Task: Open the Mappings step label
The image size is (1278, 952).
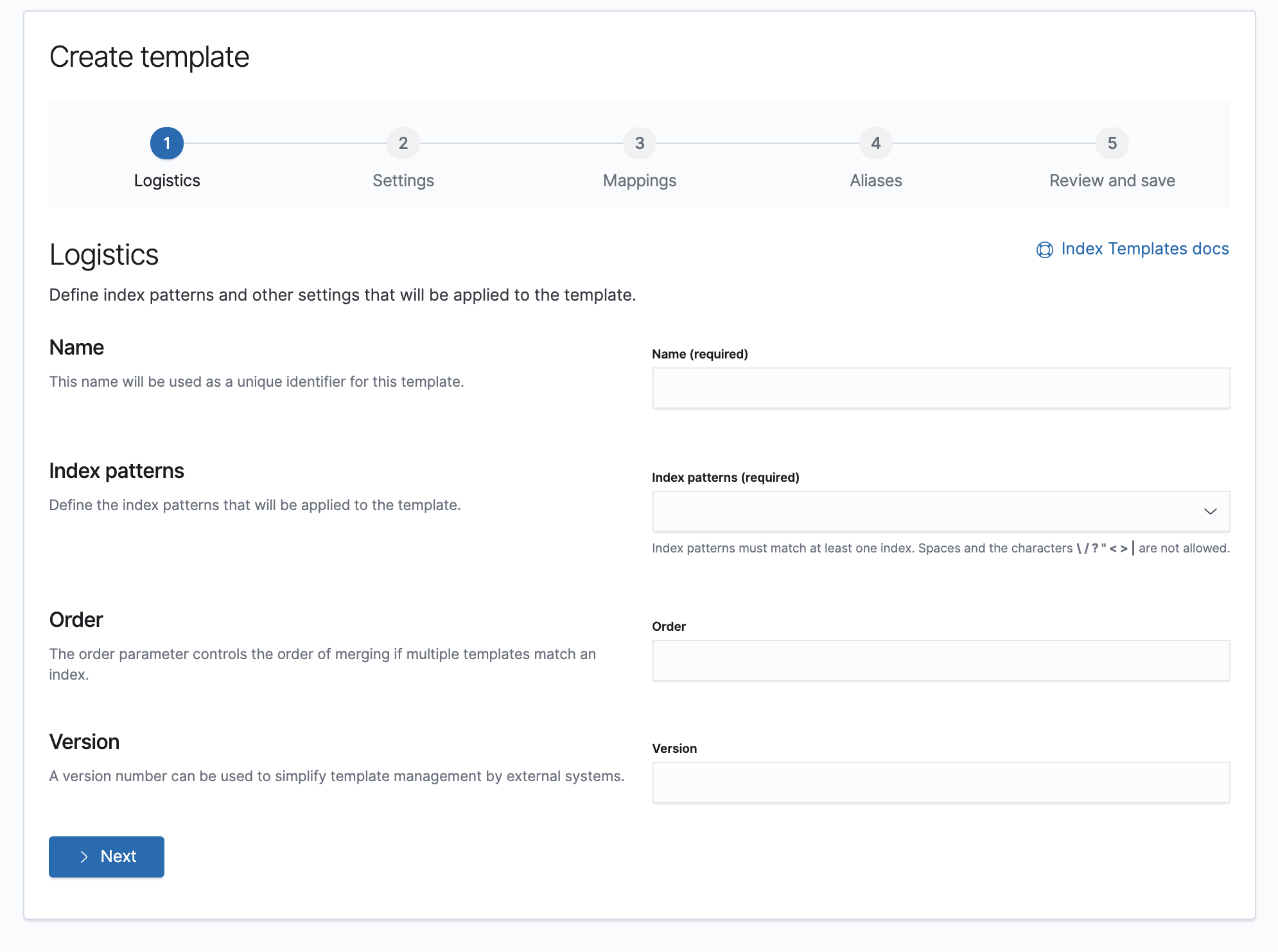Action: (640, 181)
